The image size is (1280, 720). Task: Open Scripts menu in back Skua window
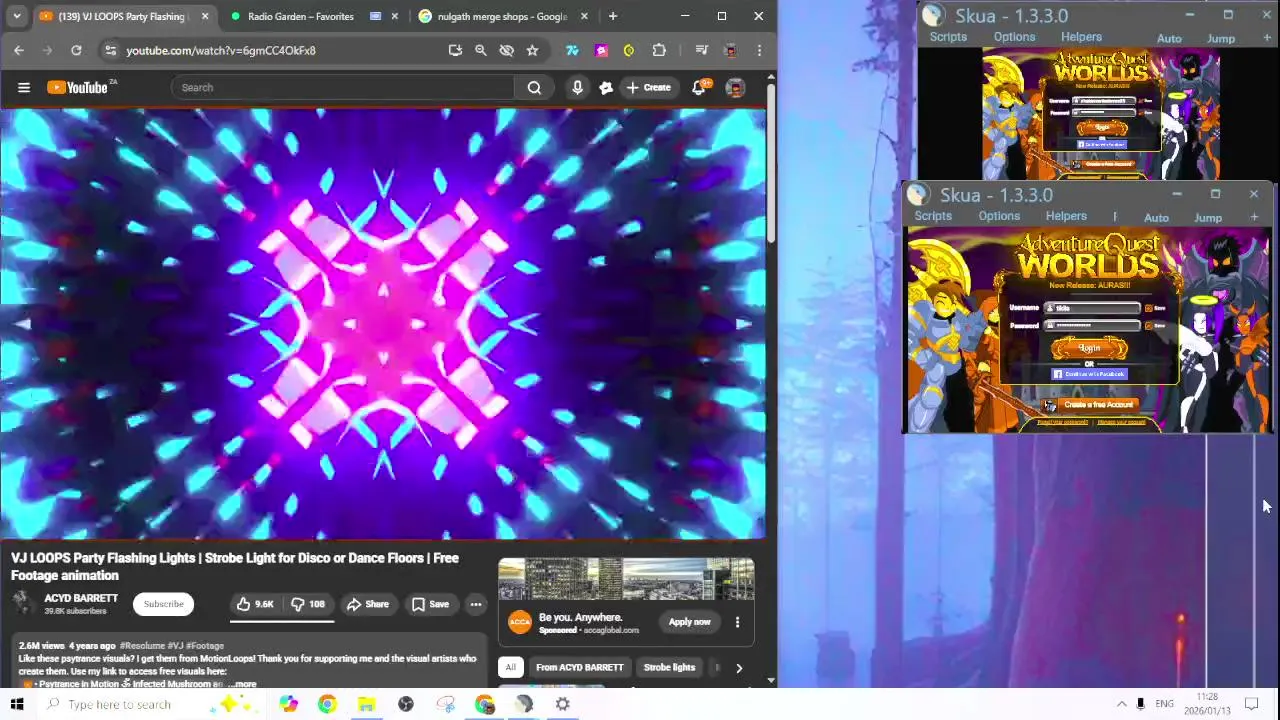948,37
